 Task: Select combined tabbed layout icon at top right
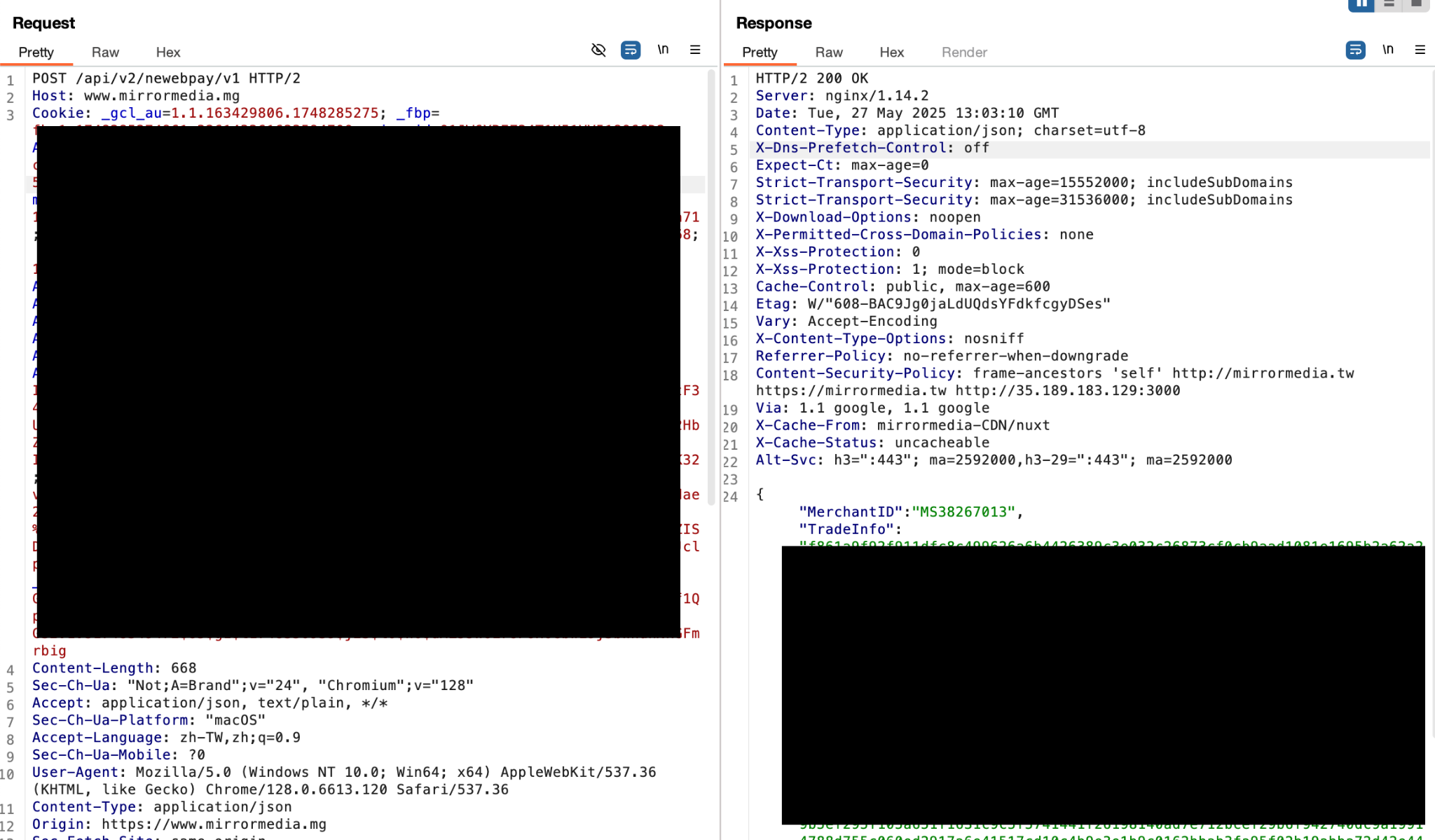pyautogui.click(x=1416, y=4)
